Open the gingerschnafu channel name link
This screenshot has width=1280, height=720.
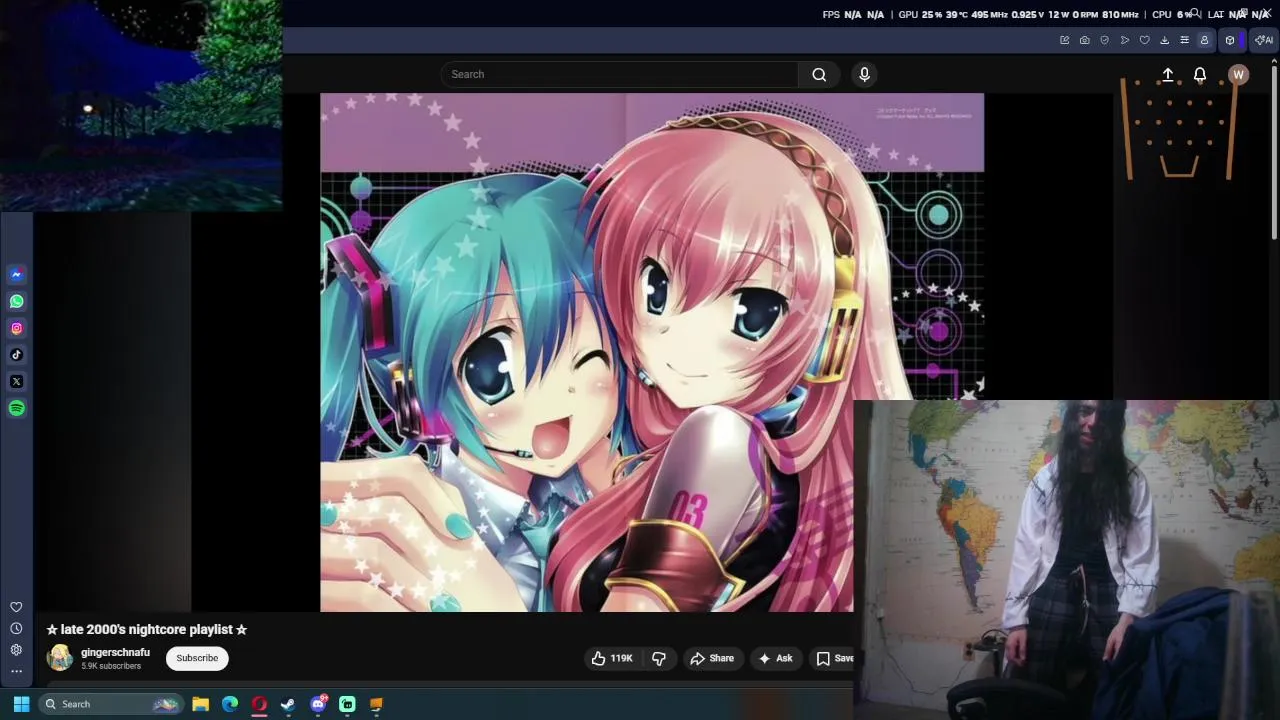coord(115,653)
